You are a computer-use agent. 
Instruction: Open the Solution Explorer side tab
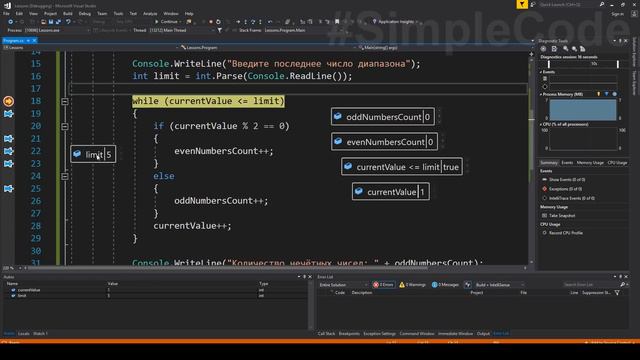pos(634,52)
